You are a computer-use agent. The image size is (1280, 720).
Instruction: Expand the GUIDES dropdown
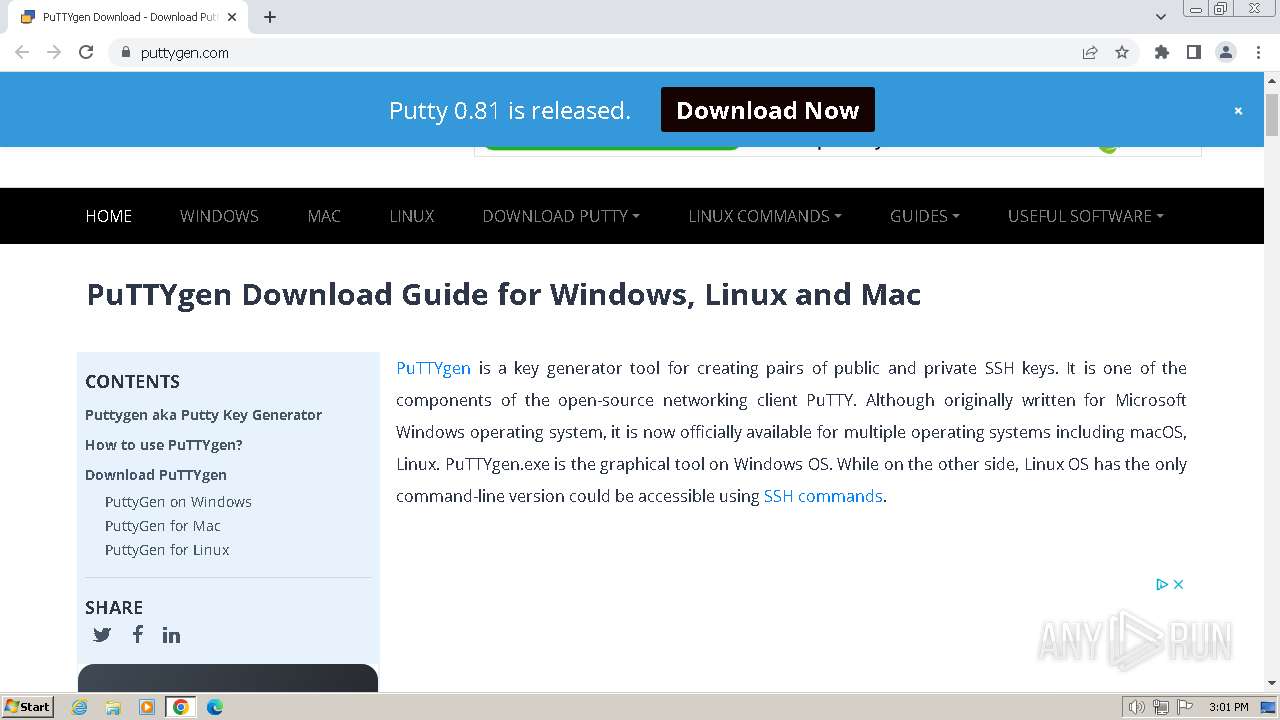[925, 216]
